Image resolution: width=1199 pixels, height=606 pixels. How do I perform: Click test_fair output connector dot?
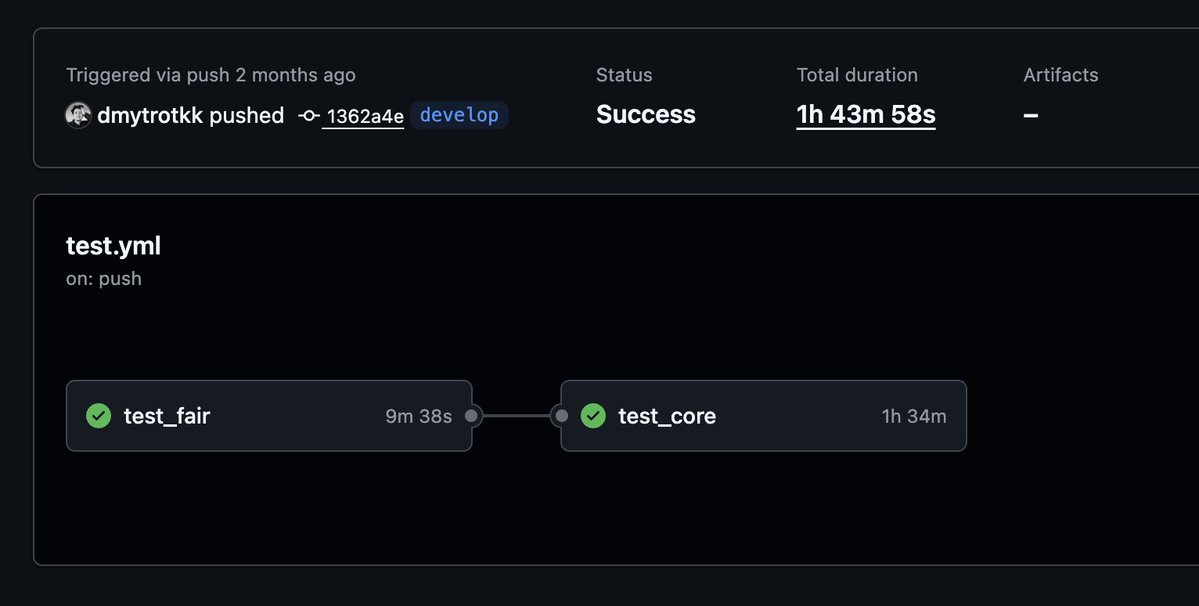pyautogui.click(x=472, y=416)
